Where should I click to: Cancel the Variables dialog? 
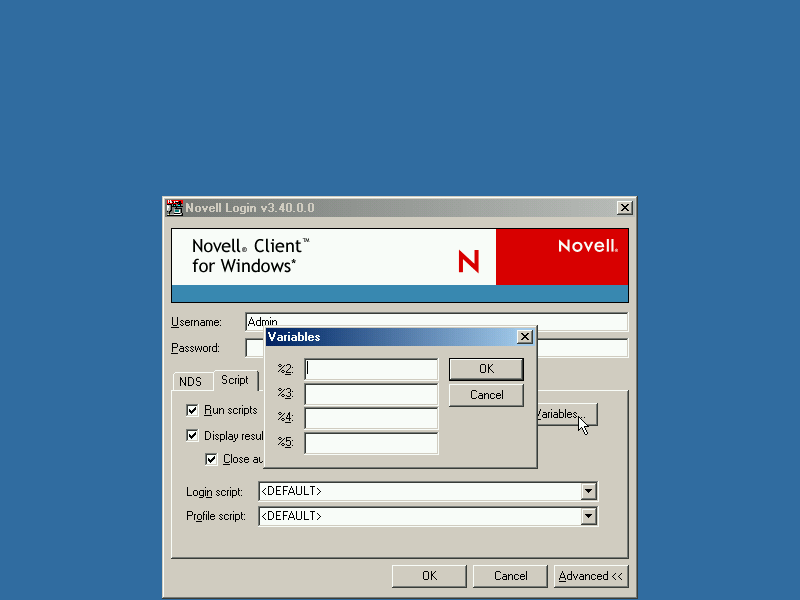[486, 395]
